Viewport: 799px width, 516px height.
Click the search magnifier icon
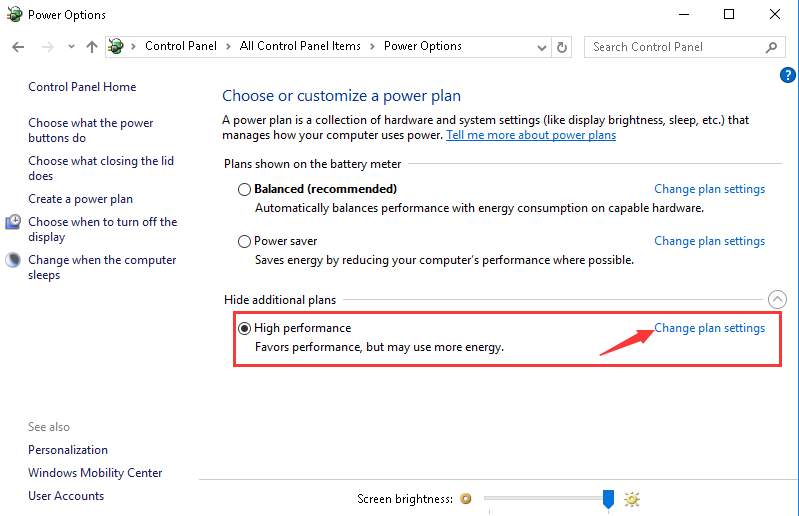point(772,46)
